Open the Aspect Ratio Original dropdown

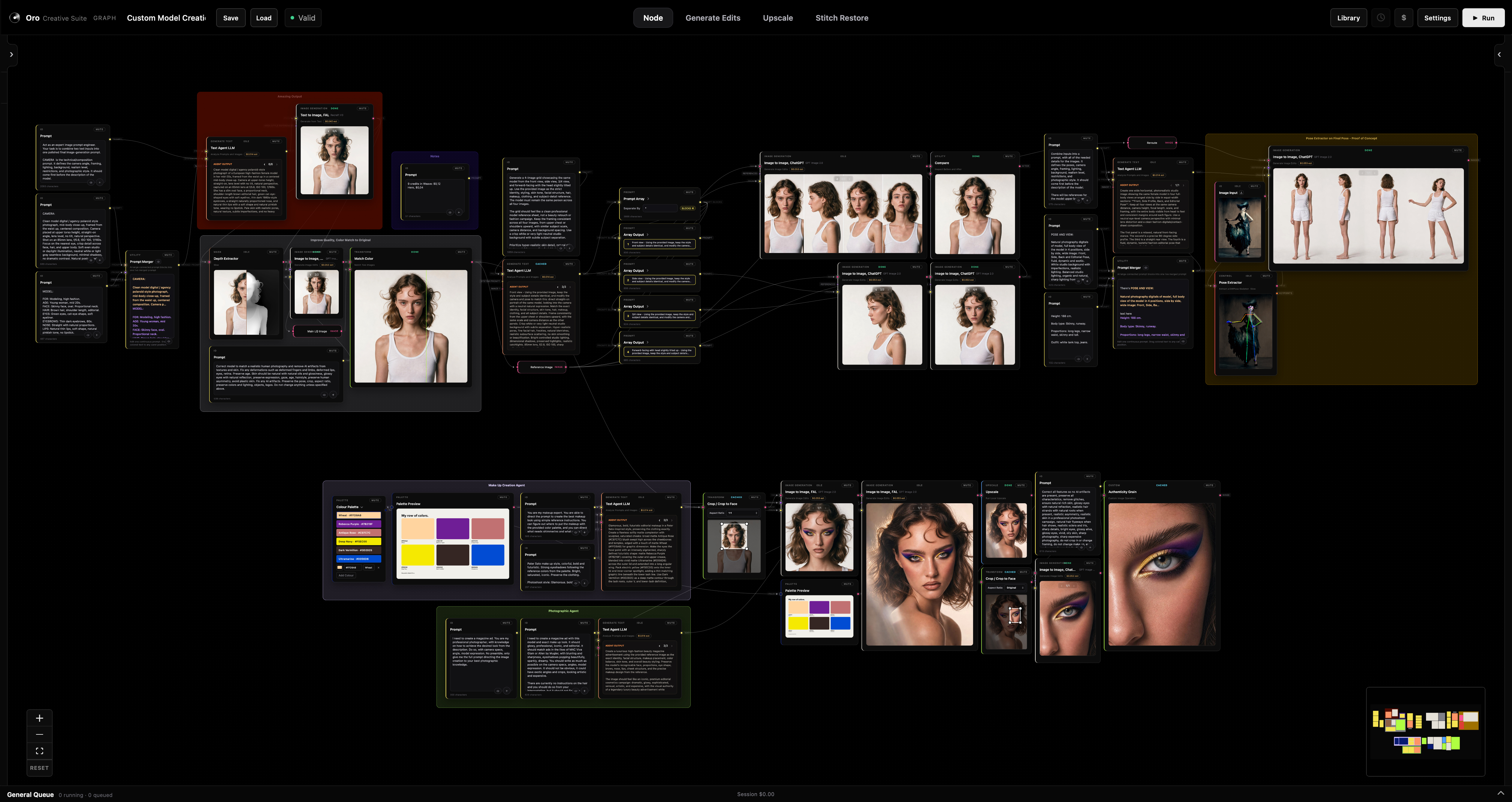click(1015, 587)
